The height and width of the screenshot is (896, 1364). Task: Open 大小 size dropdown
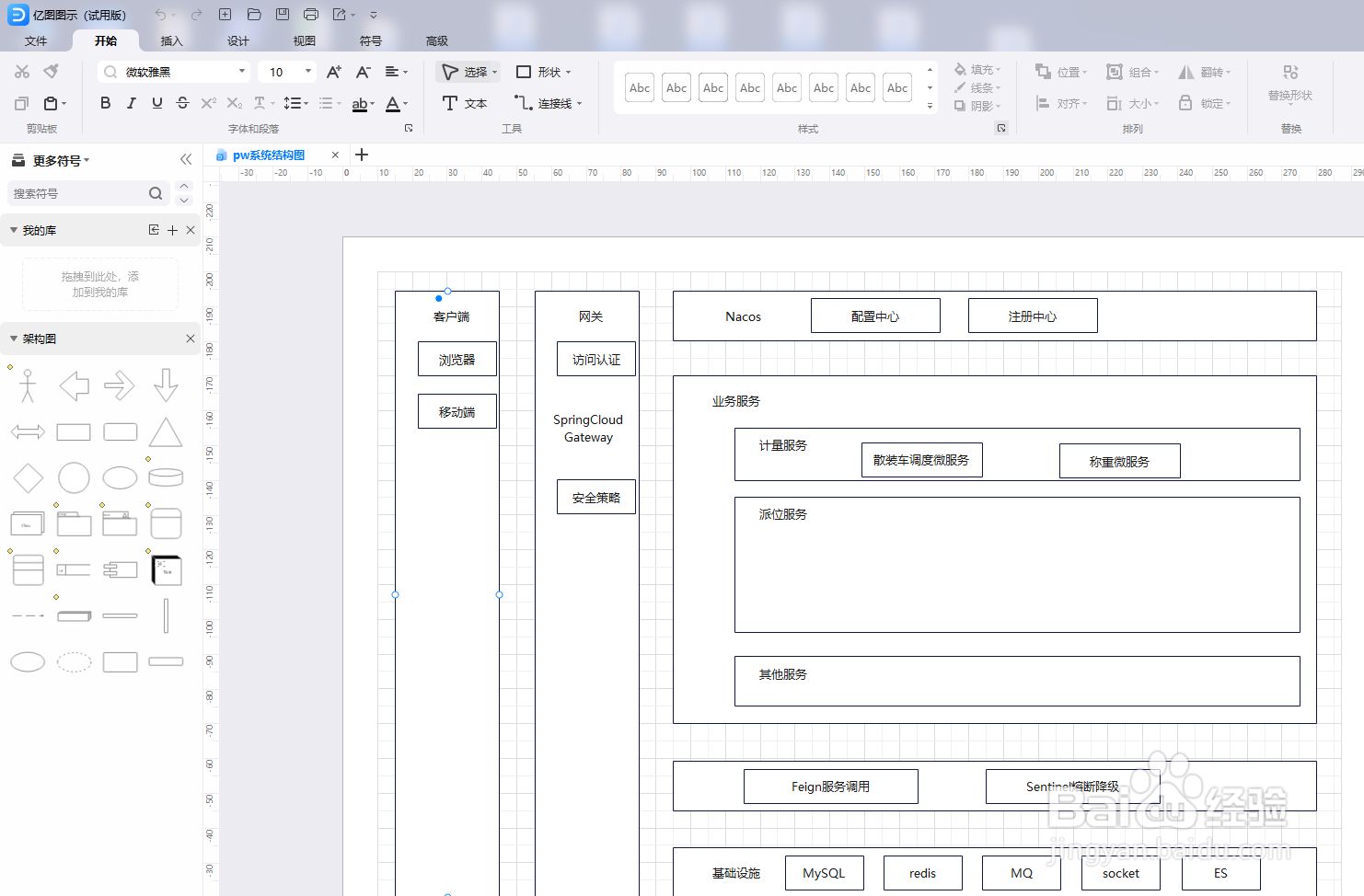pyautogui.click(x=1133, y=103)
